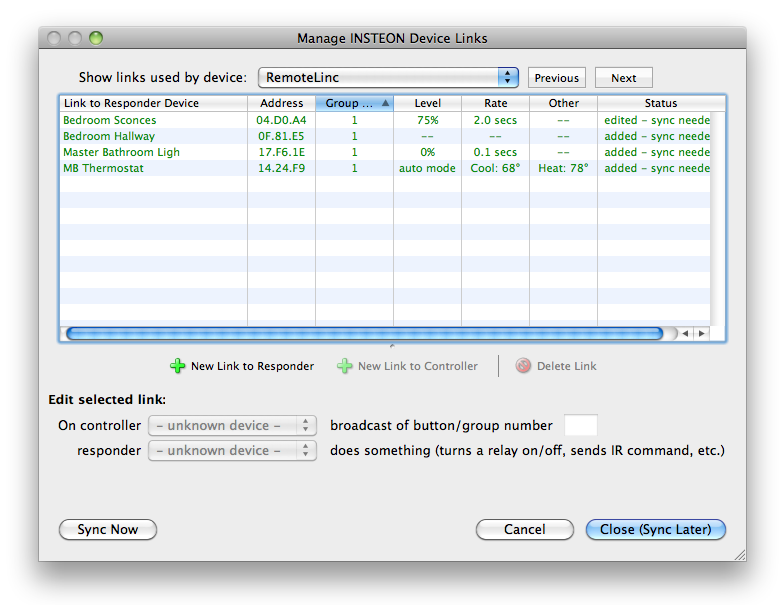Click the 2.0 secs rate cell
Viewport: 782px width, 605px height.
point(495,120)
